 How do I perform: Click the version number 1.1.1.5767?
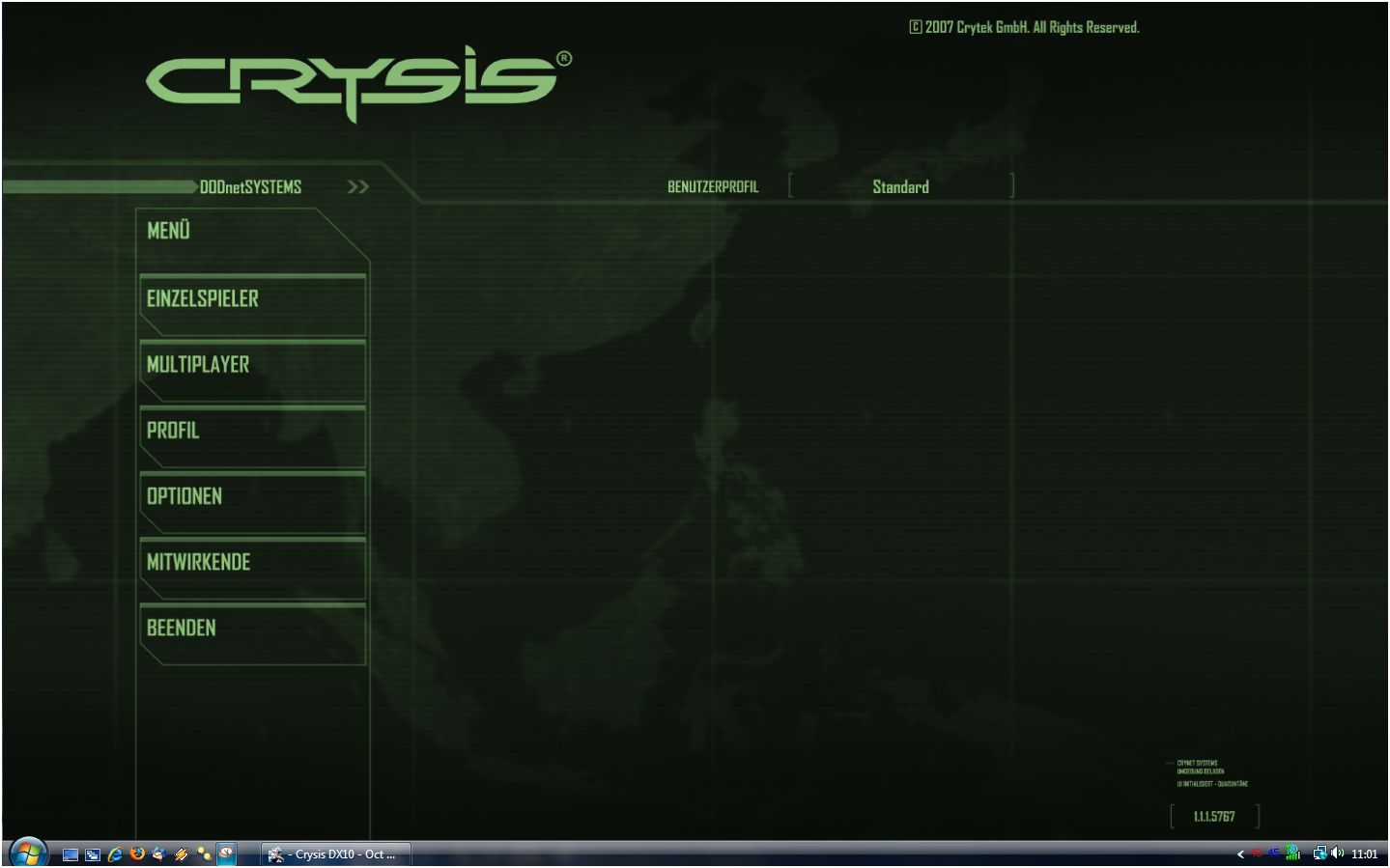pyautogui.click(x=1214, y=817)
